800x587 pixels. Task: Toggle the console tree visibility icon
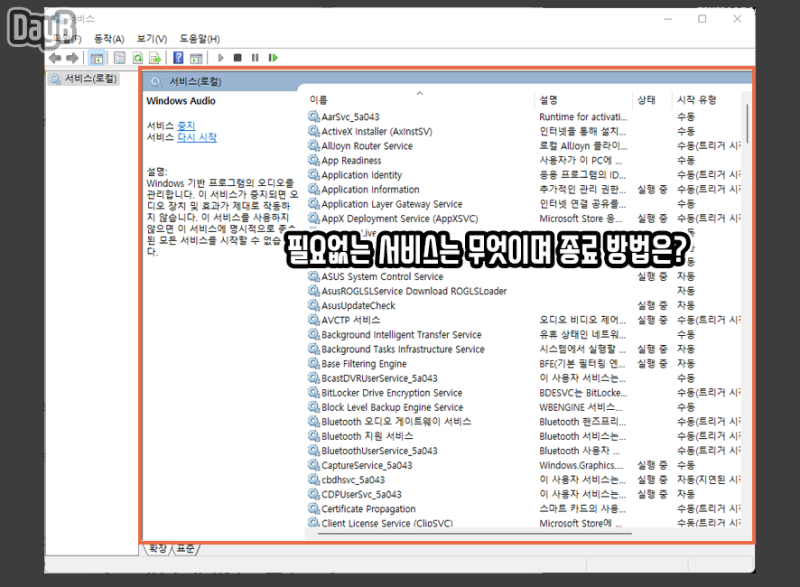tap(96, 58)
